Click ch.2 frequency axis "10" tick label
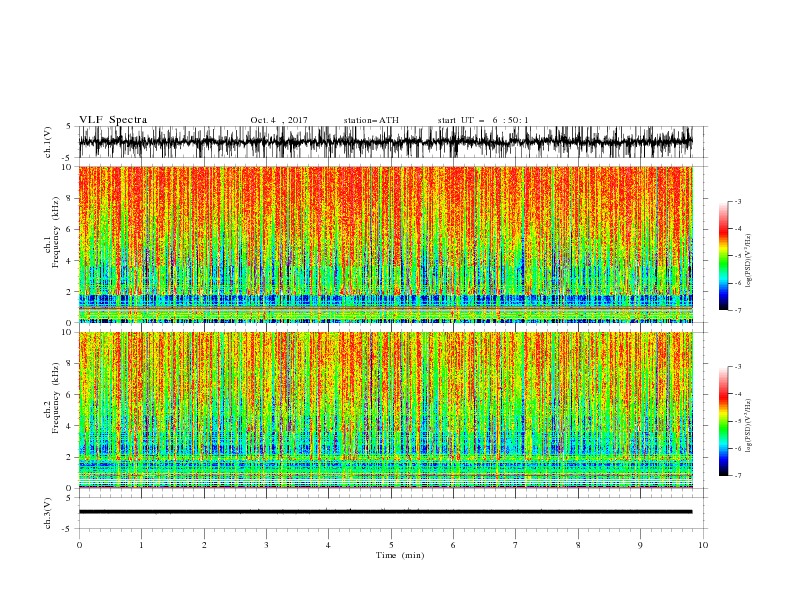Viewport: 792px width, 612px height. coord(68,332)
